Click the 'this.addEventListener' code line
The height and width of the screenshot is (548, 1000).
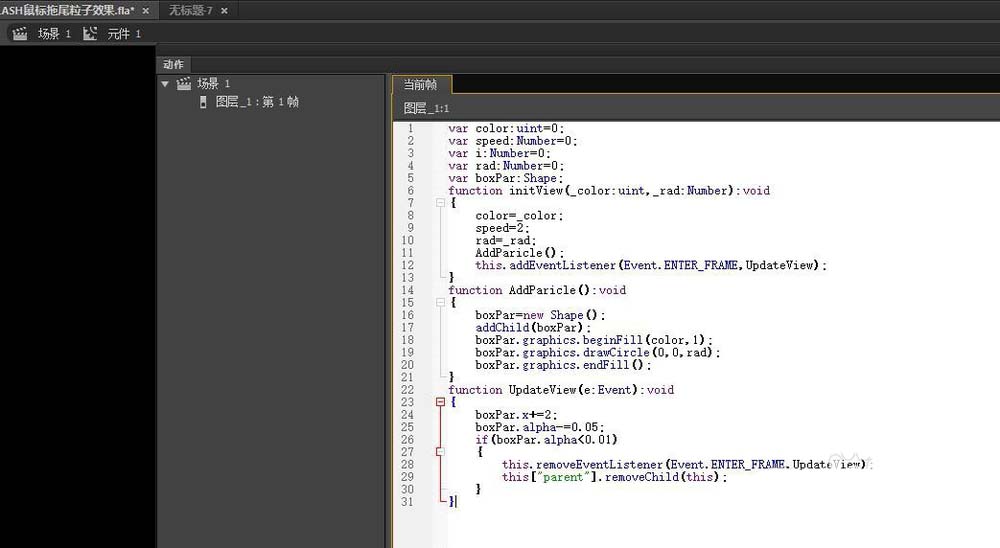tap(651, 265)
